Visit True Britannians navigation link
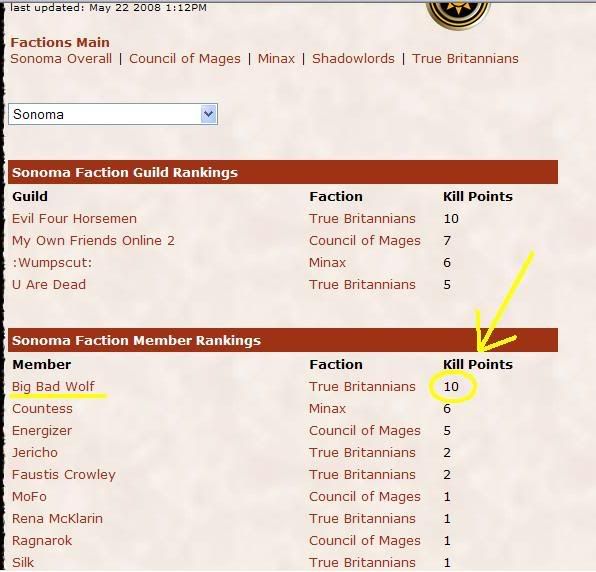This screenshot has height=572, width=596. (x=465, y=59)
